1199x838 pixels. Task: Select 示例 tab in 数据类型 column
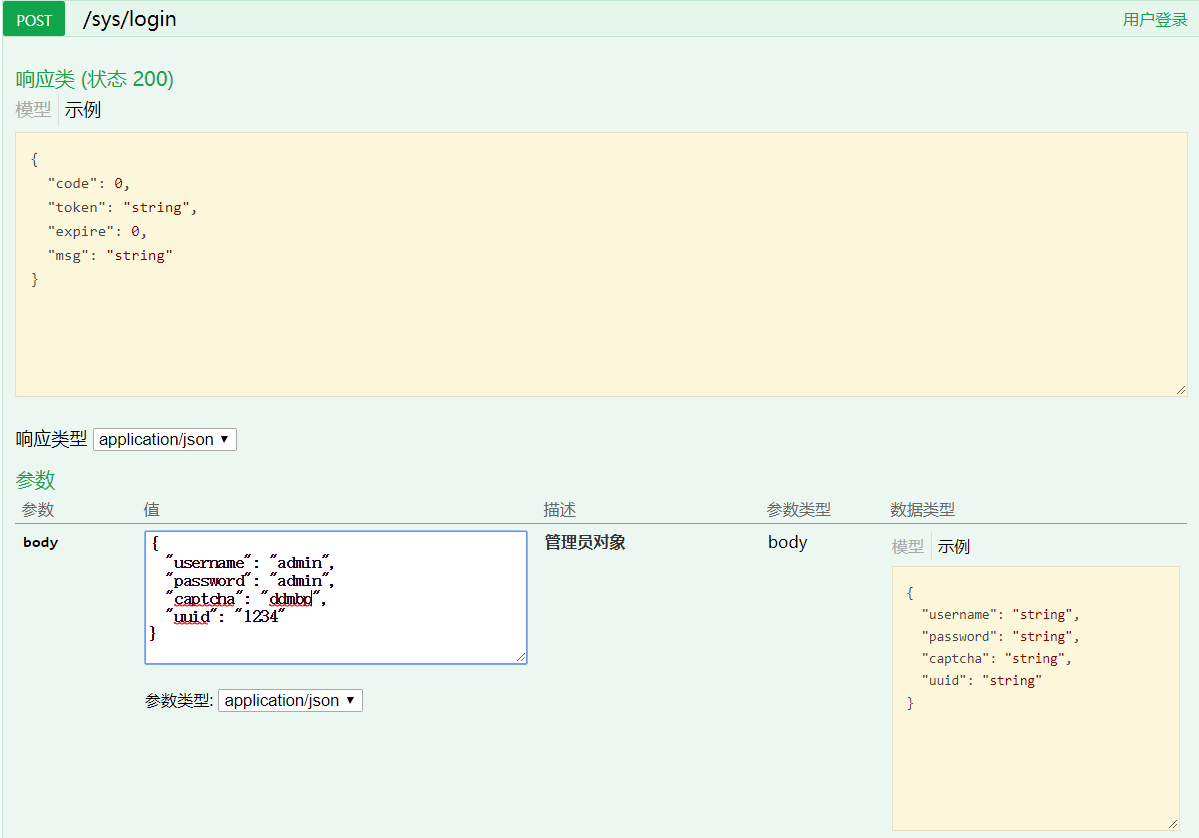(x=953, y=547)
